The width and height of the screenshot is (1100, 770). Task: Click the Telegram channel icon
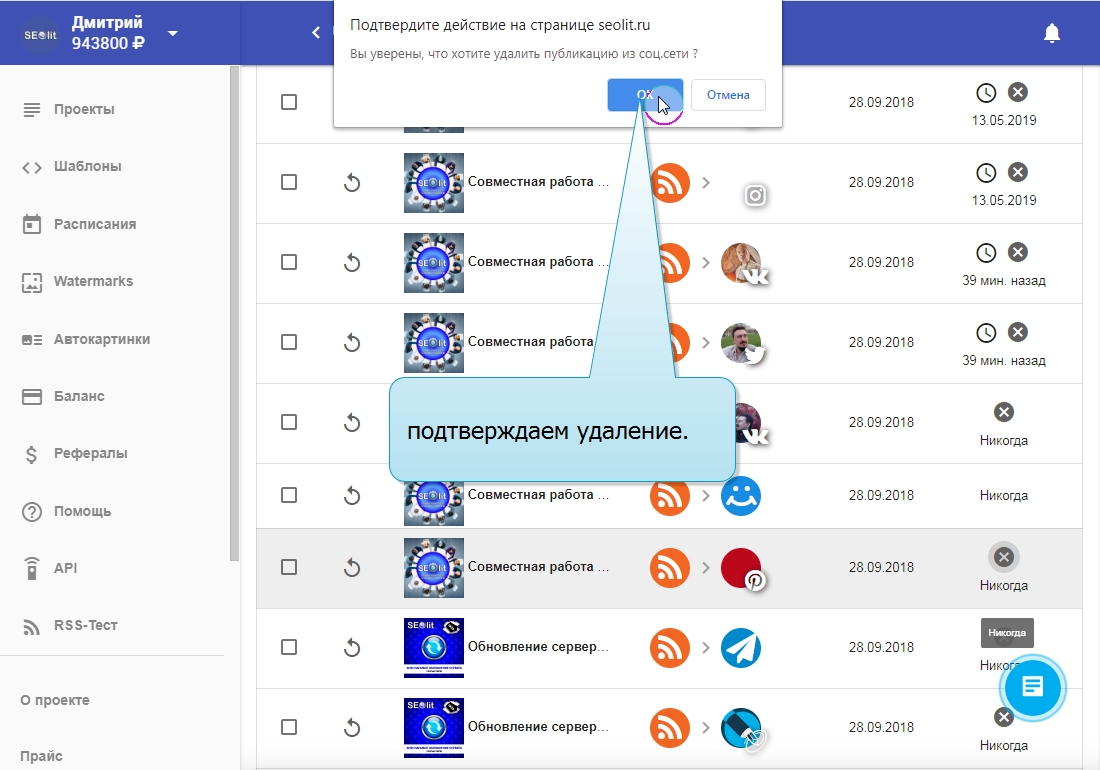click(741, 648)
